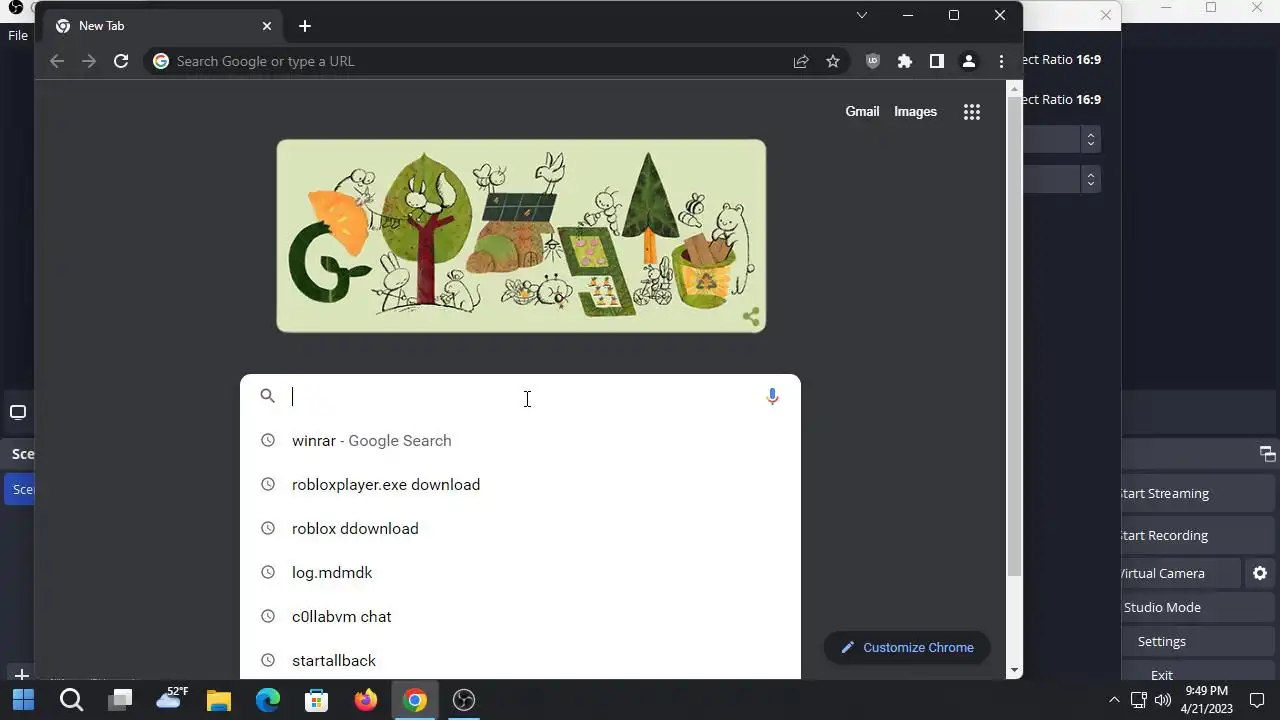
Task: Click the Chrome page scrollbar
Action: 1014,335
